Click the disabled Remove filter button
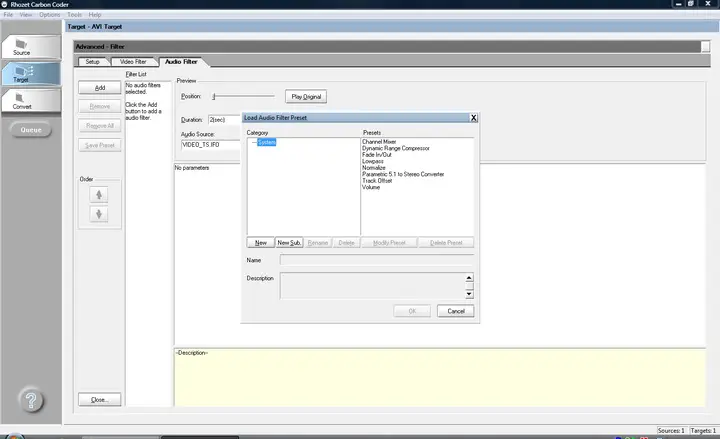The width and height of the screenshot is (720, 439). [x=100, y=107]
